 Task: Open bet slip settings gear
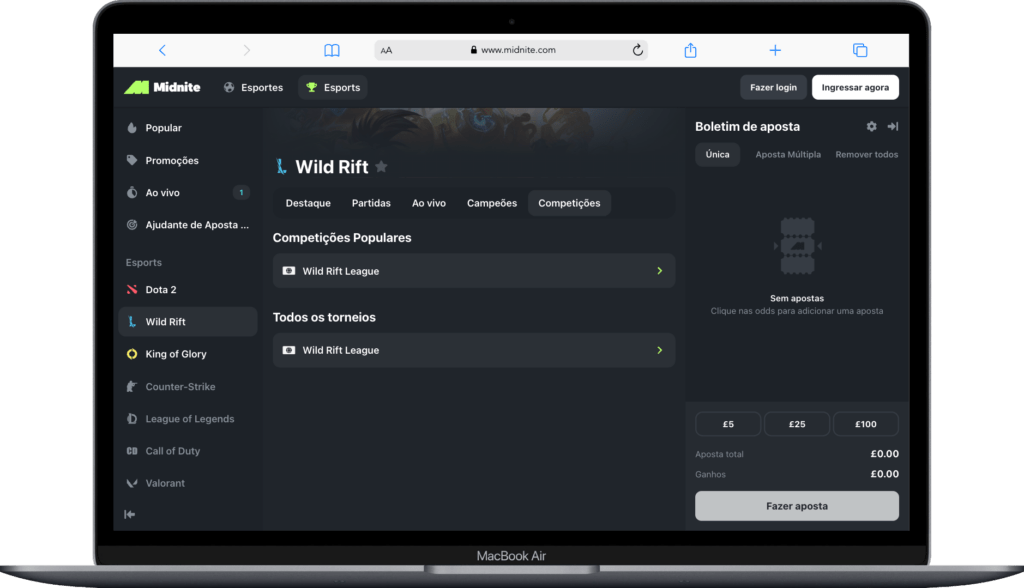pos(872,126)
